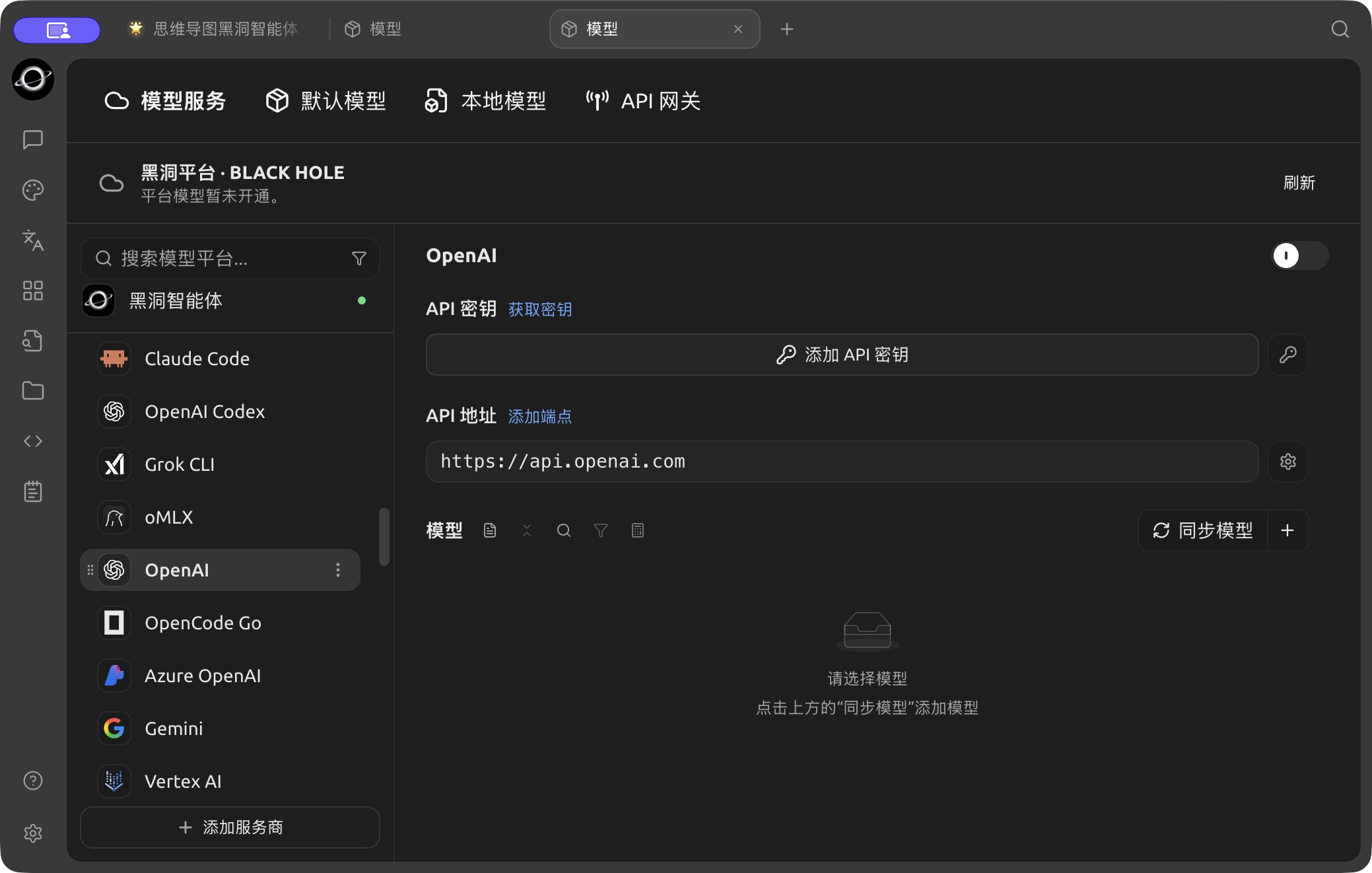1372x873 pixels.
Task: Click the 添加 API 密钥 button
Action: click(842, 355)
